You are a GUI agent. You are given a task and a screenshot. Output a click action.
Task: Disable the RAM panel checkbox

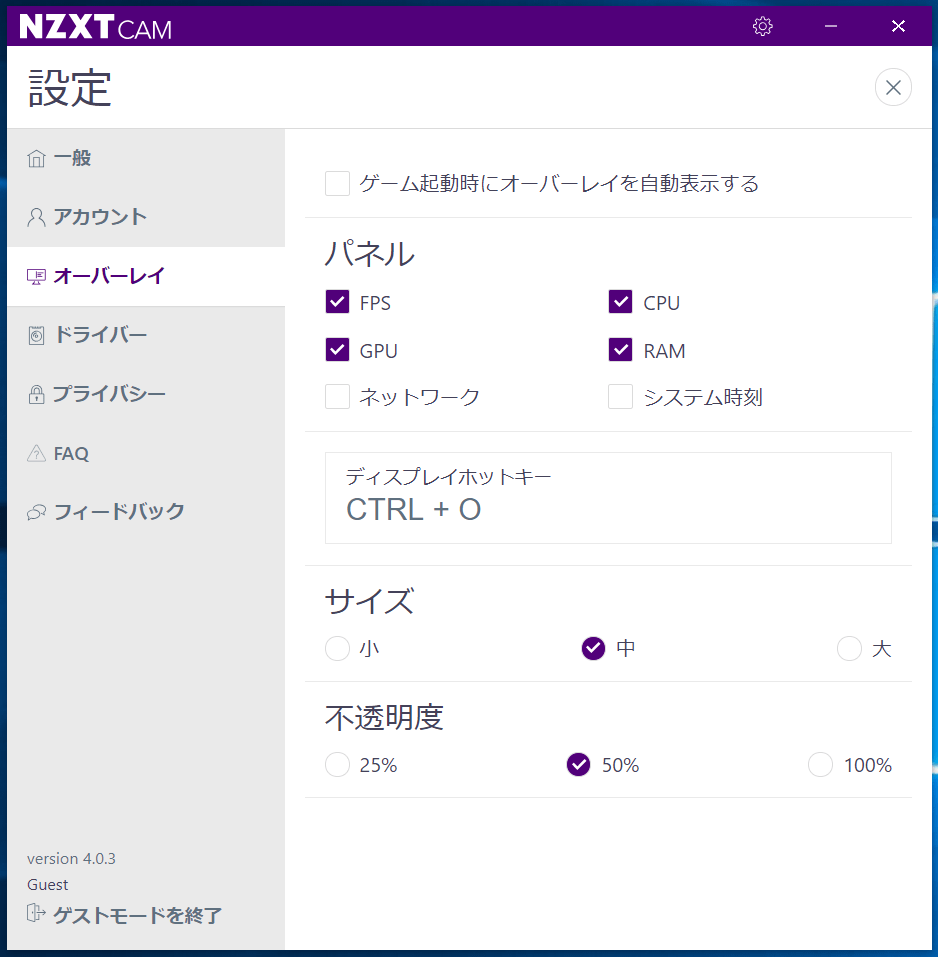tap(620, 350)
